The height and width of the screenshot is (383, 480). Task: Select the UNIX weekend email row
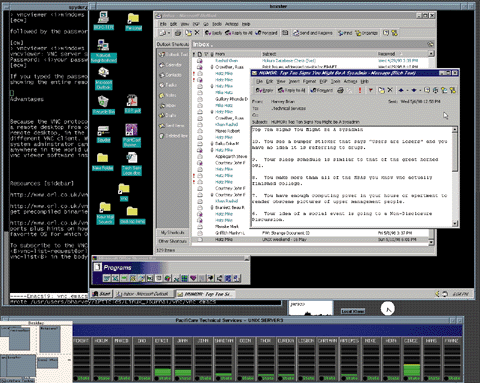coord(311,239)
